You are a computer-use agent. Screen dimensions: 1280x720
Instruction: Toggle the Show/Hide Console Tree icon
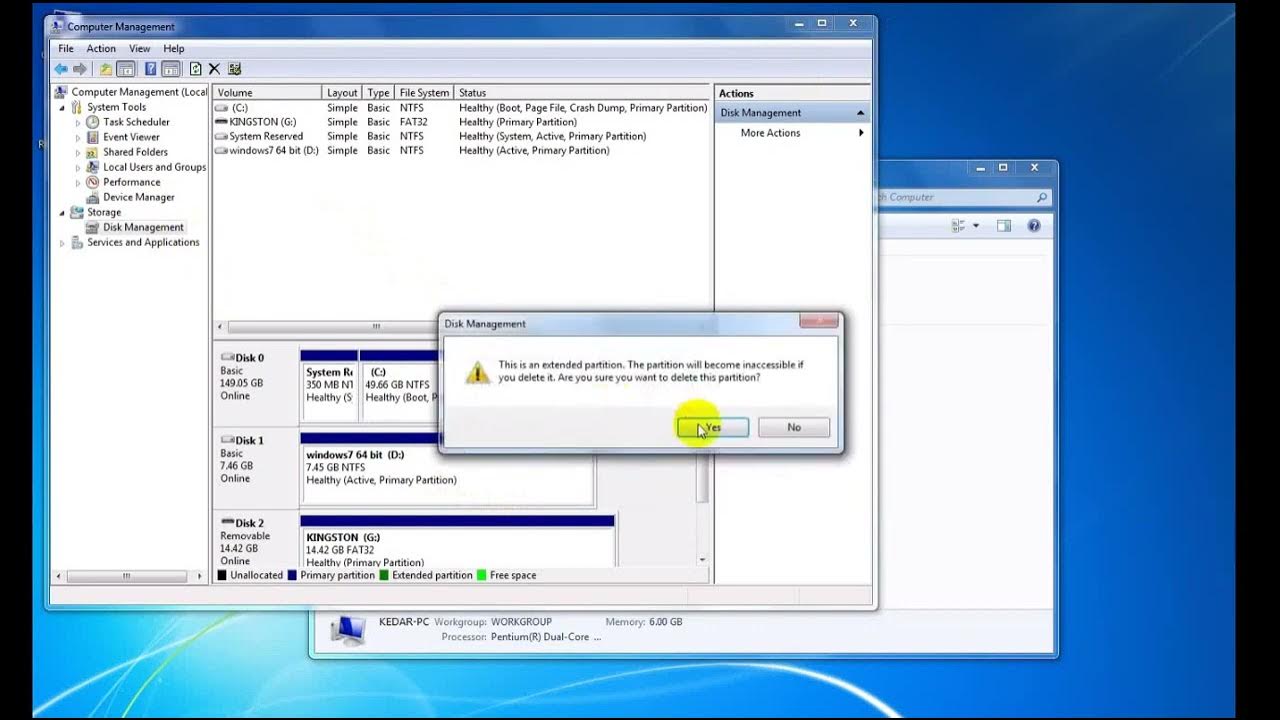point(126,69)
